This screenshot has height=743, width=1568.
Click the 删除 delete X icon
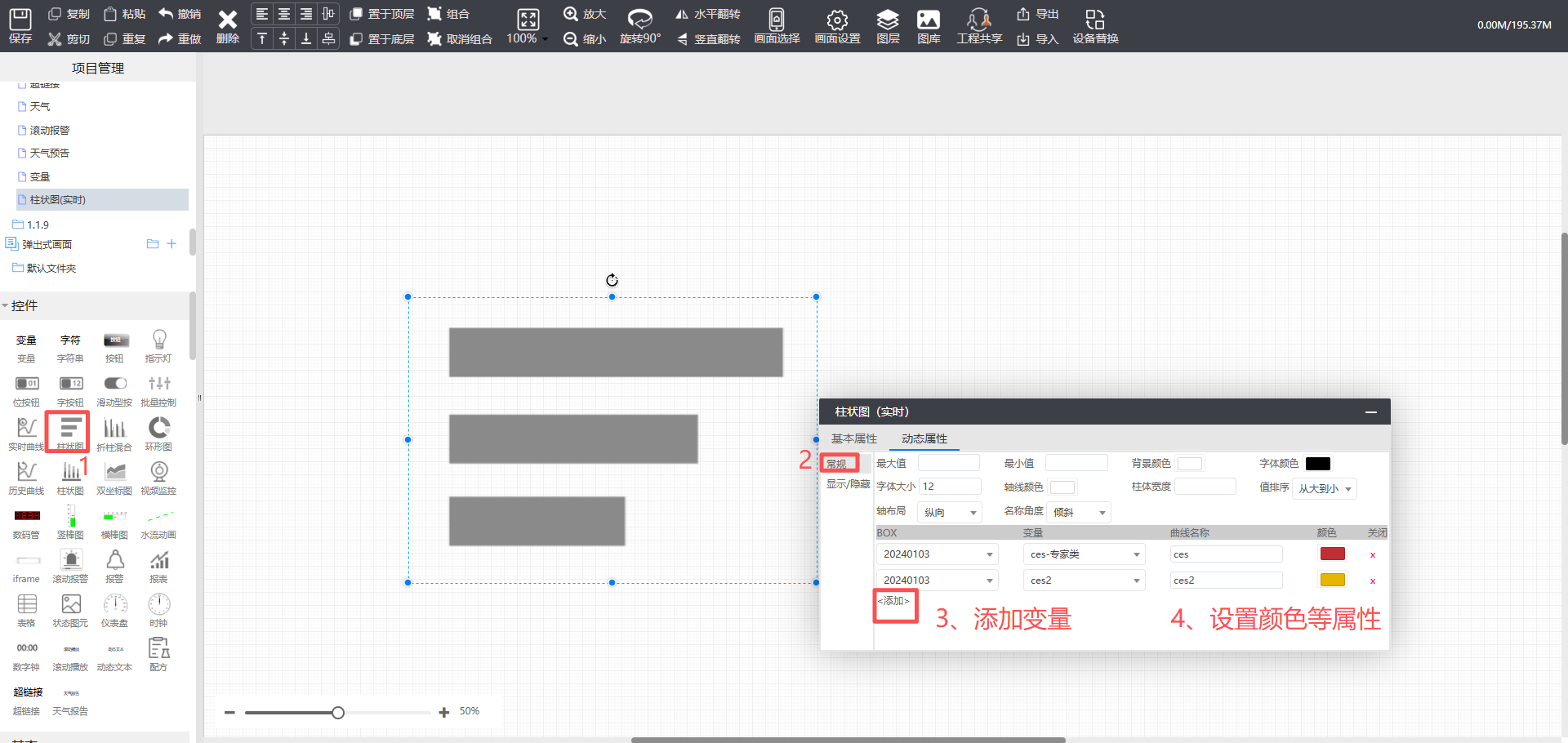227,25
